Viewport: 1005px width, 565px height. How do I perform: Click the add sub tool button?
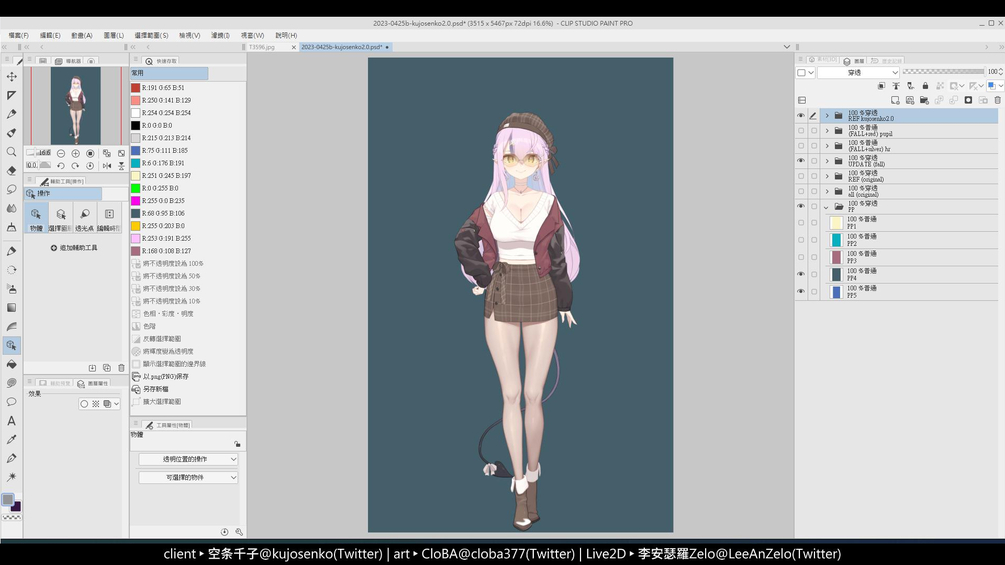coord(74,248)
